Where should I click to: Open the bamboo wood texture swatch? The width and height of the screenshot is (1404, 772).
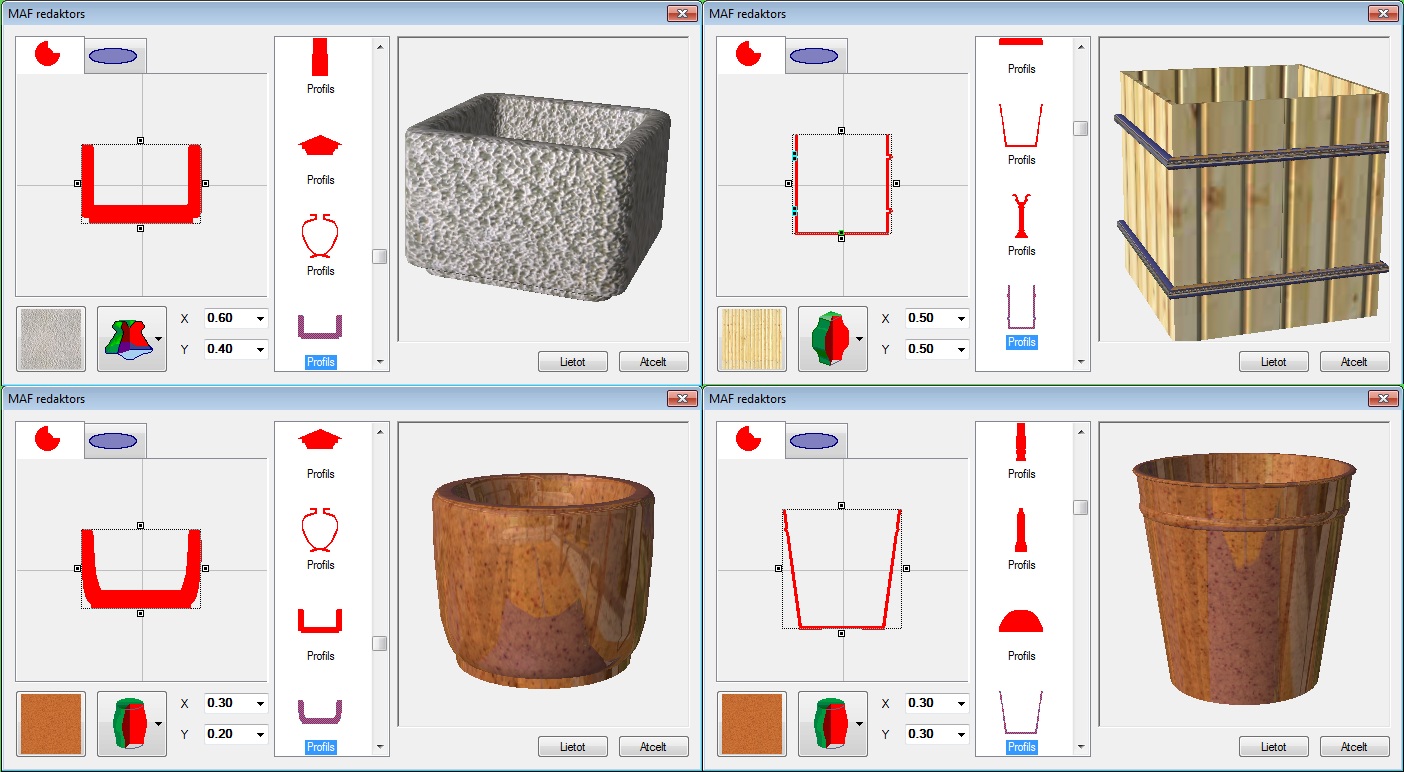click(x=751, y=339)
